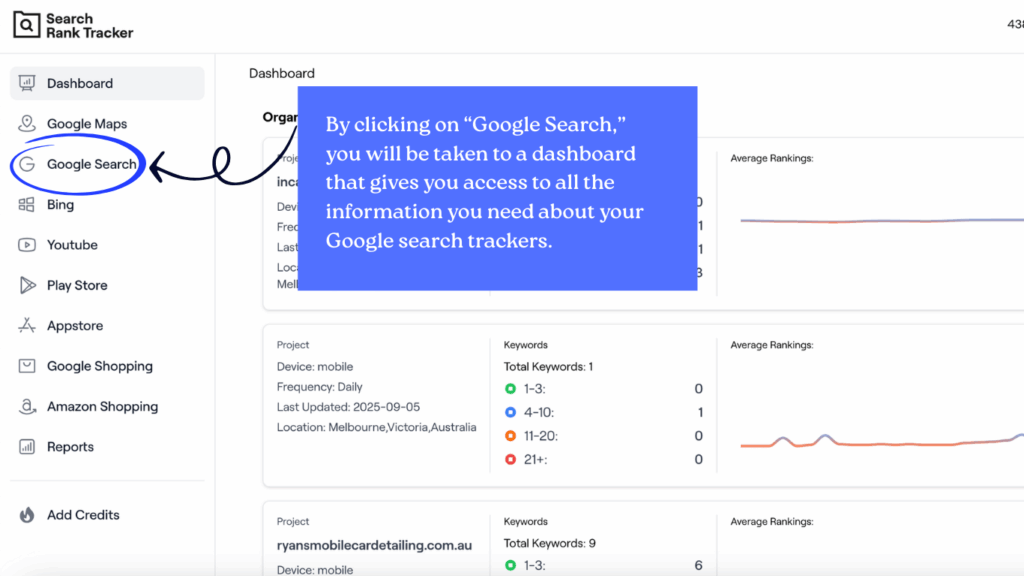Click the count 1 beside 4-10

700,412
